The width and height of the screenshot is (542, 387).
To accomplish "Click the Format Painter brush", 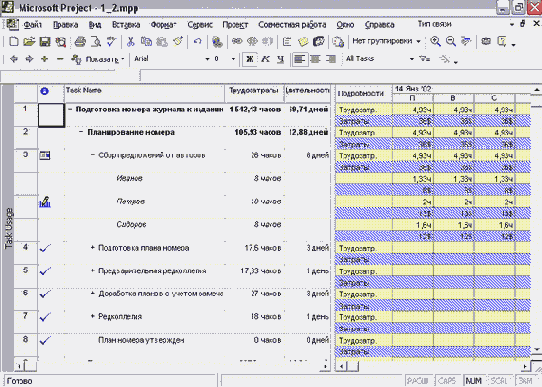I will 178,42.
